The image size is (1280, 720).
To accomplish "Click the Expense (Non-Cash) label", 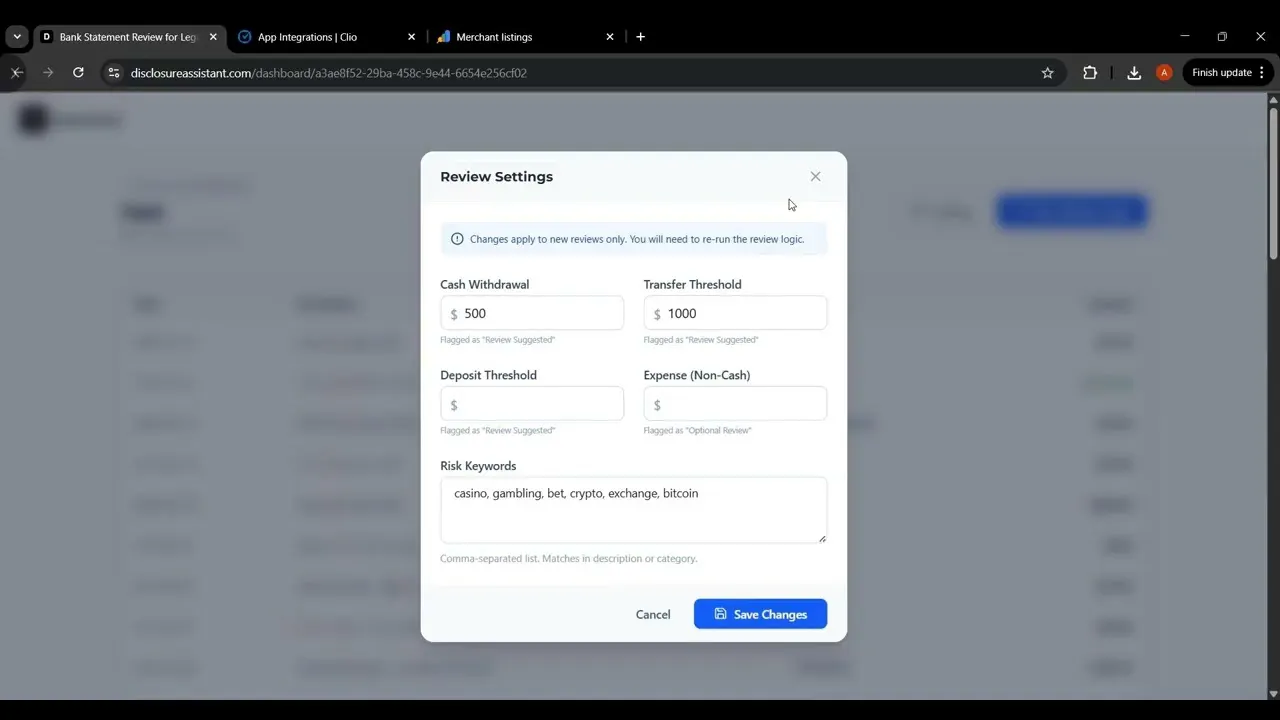I will pyautogui.click(x=697, y=375).
